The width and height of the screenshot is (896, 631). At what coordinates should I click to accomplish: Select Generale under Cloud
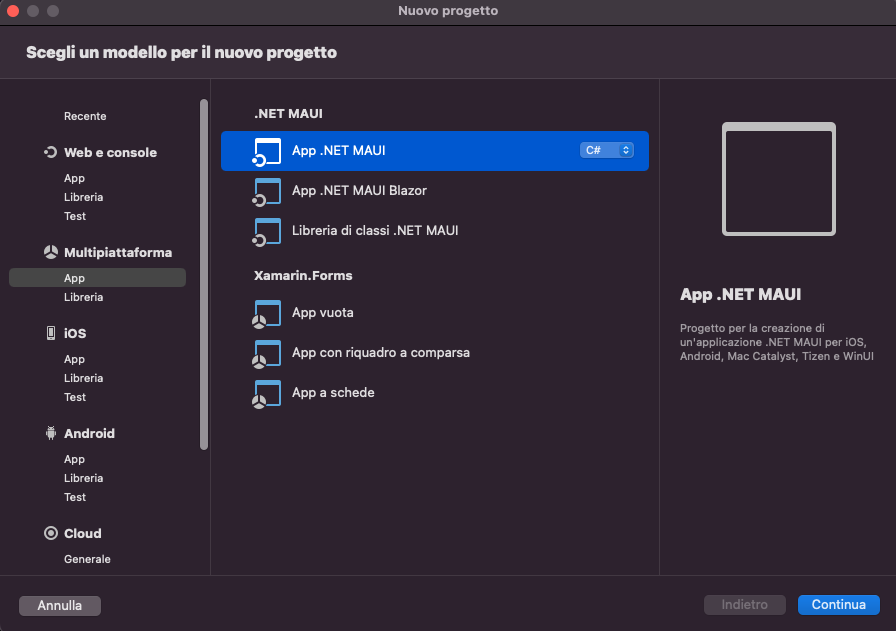[x=87, y=559]
